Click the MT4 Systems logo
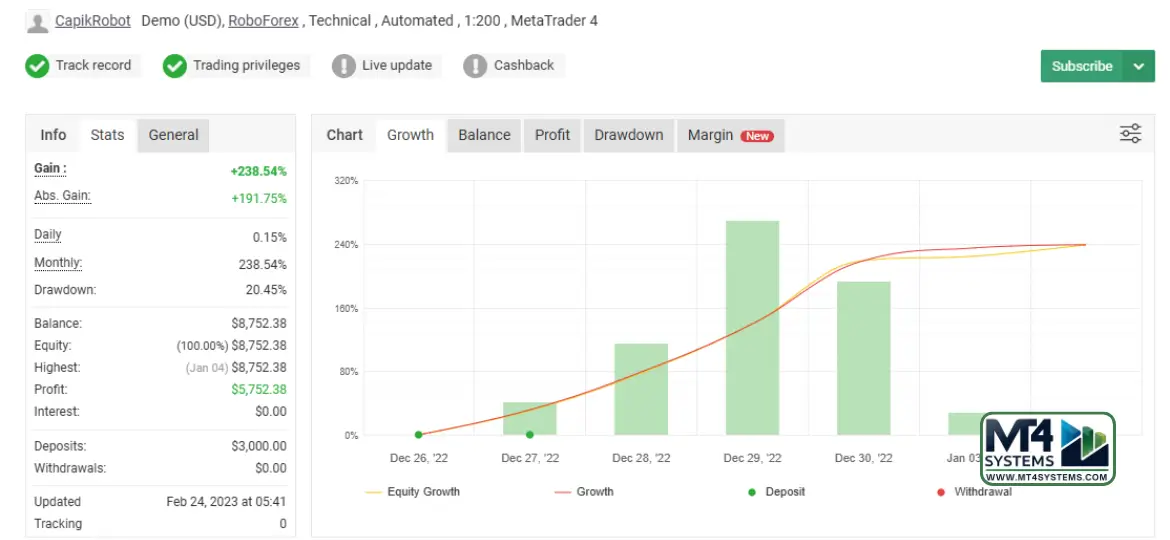 coord(1047,449)
